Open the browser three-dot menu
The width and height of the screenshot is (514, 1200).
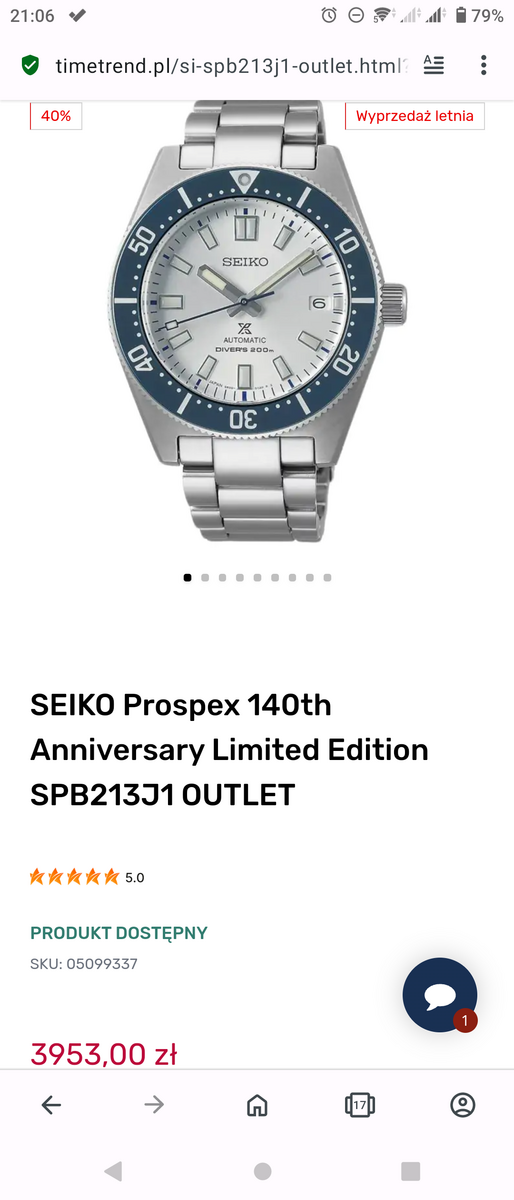[484, 66]
